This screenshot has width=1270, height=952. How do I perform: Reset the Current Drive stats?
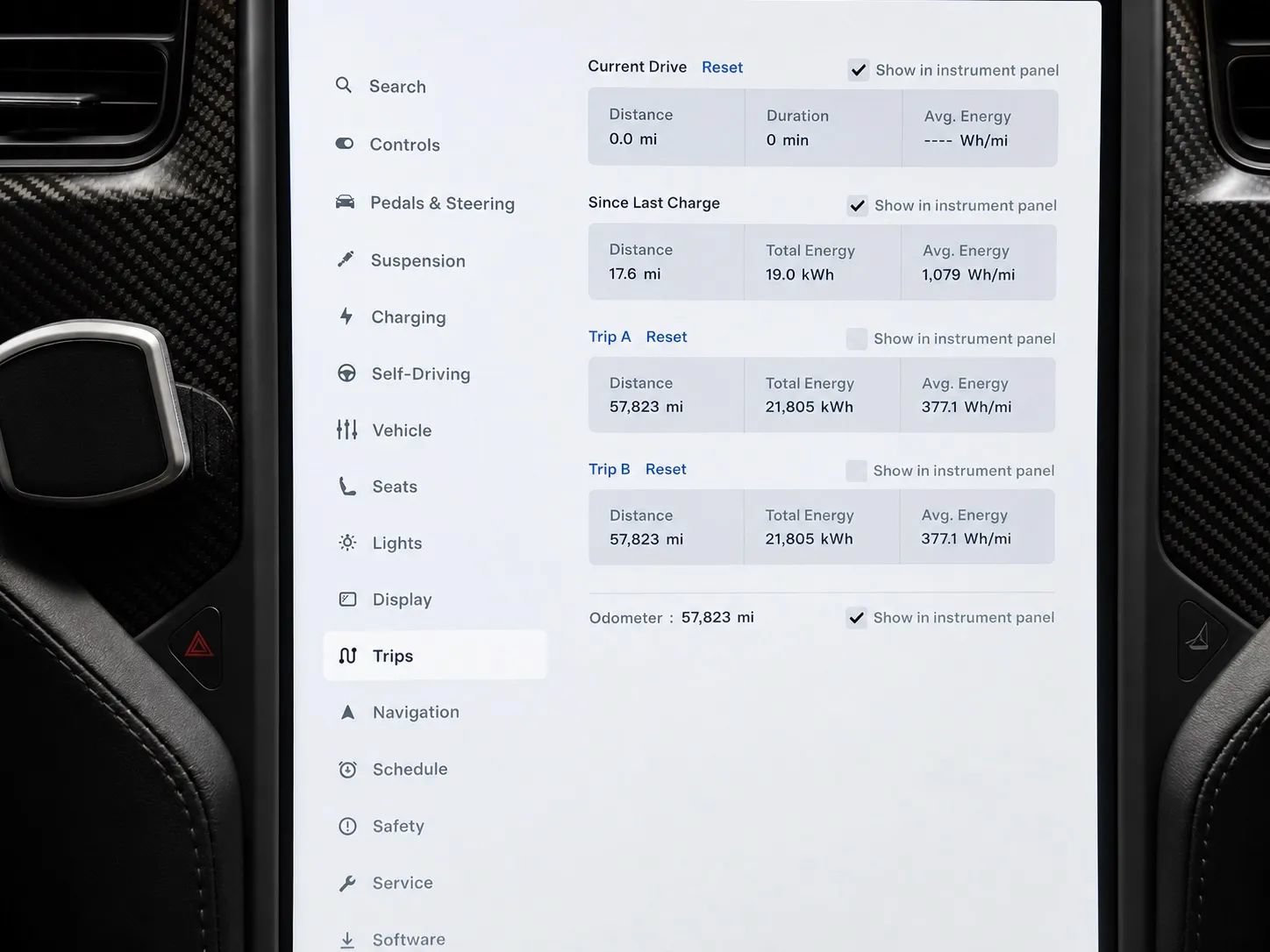point(722,67)
